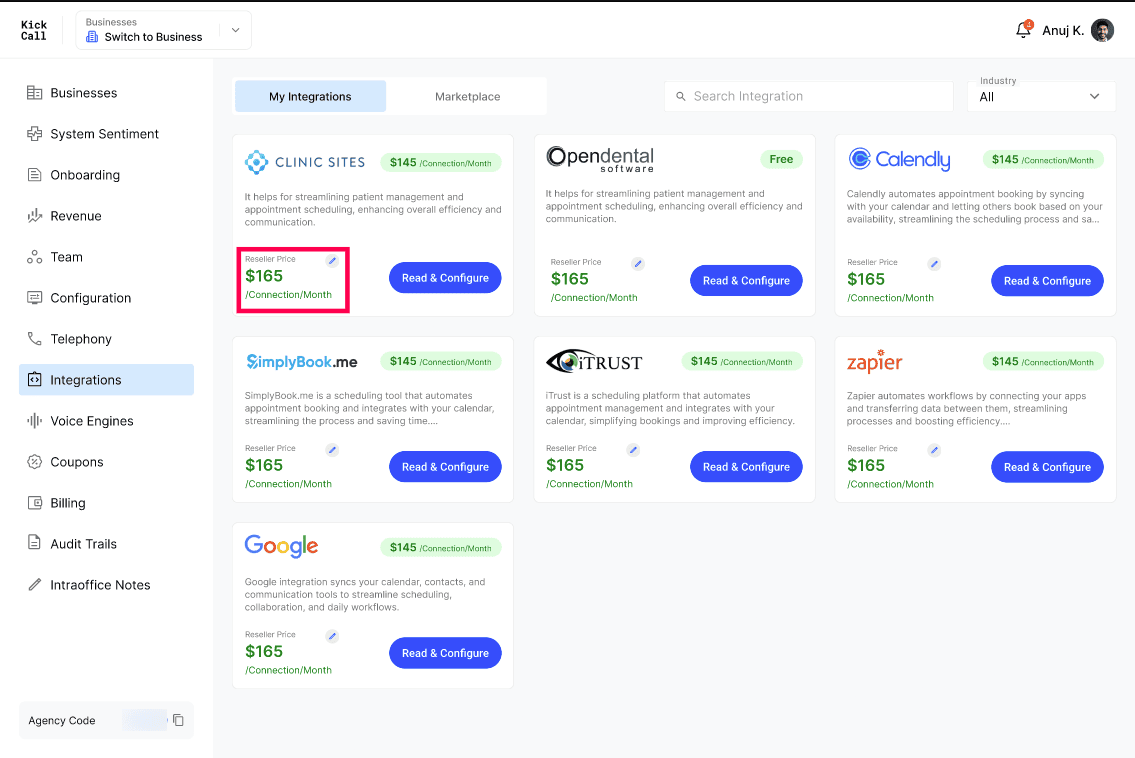This screenshot has height=758, width=1135.
Task: Select Team in the sidebar
Action: point(106,257)
